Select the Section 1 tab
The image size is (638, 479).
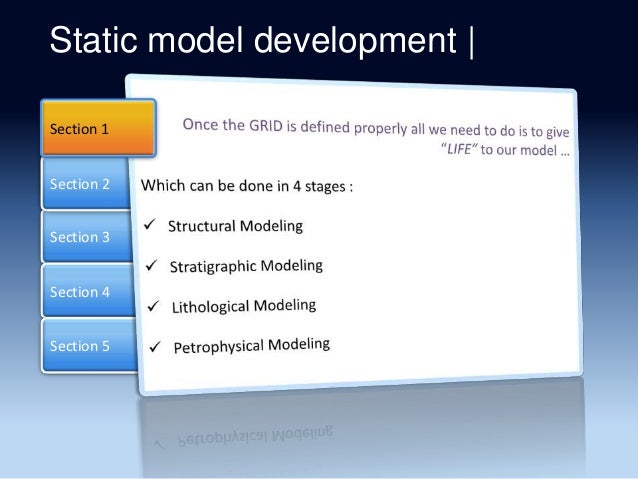[98, 128]
